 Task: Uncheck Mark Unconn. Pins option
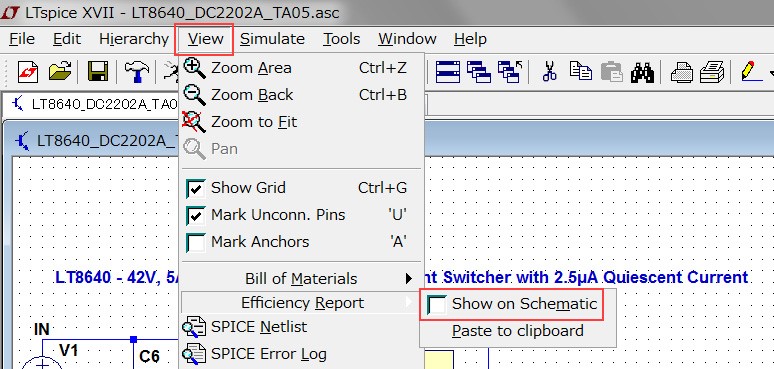point(196,216)
